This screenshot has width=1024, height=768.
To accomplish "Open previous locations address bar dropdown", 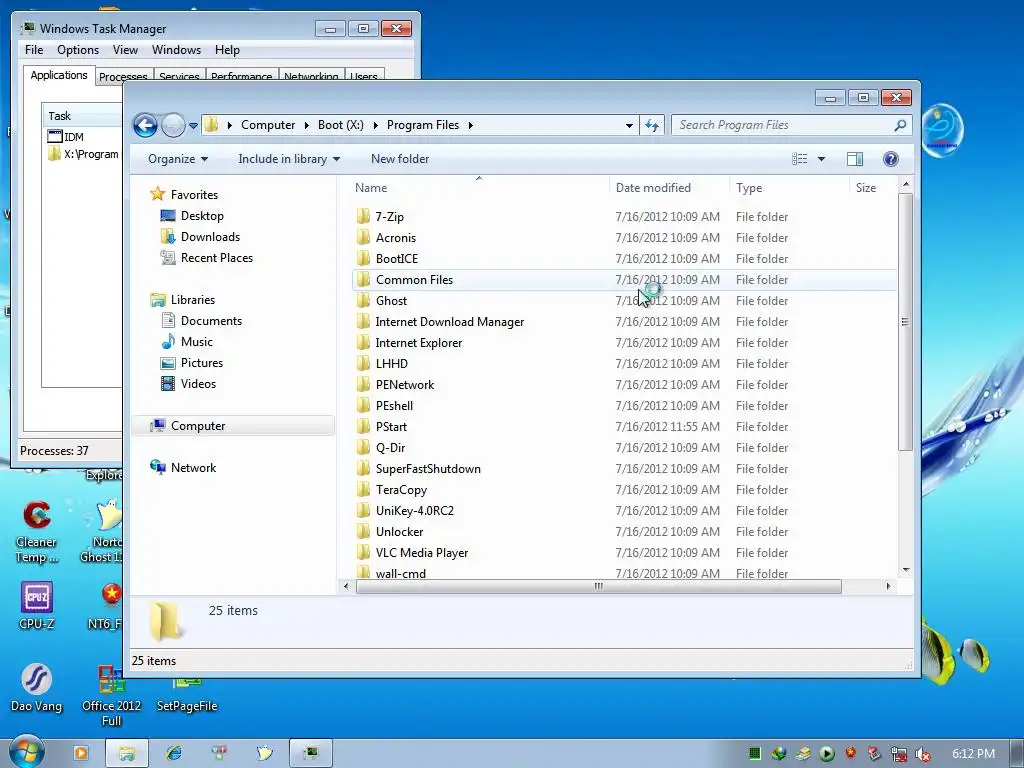I will 629,125.
